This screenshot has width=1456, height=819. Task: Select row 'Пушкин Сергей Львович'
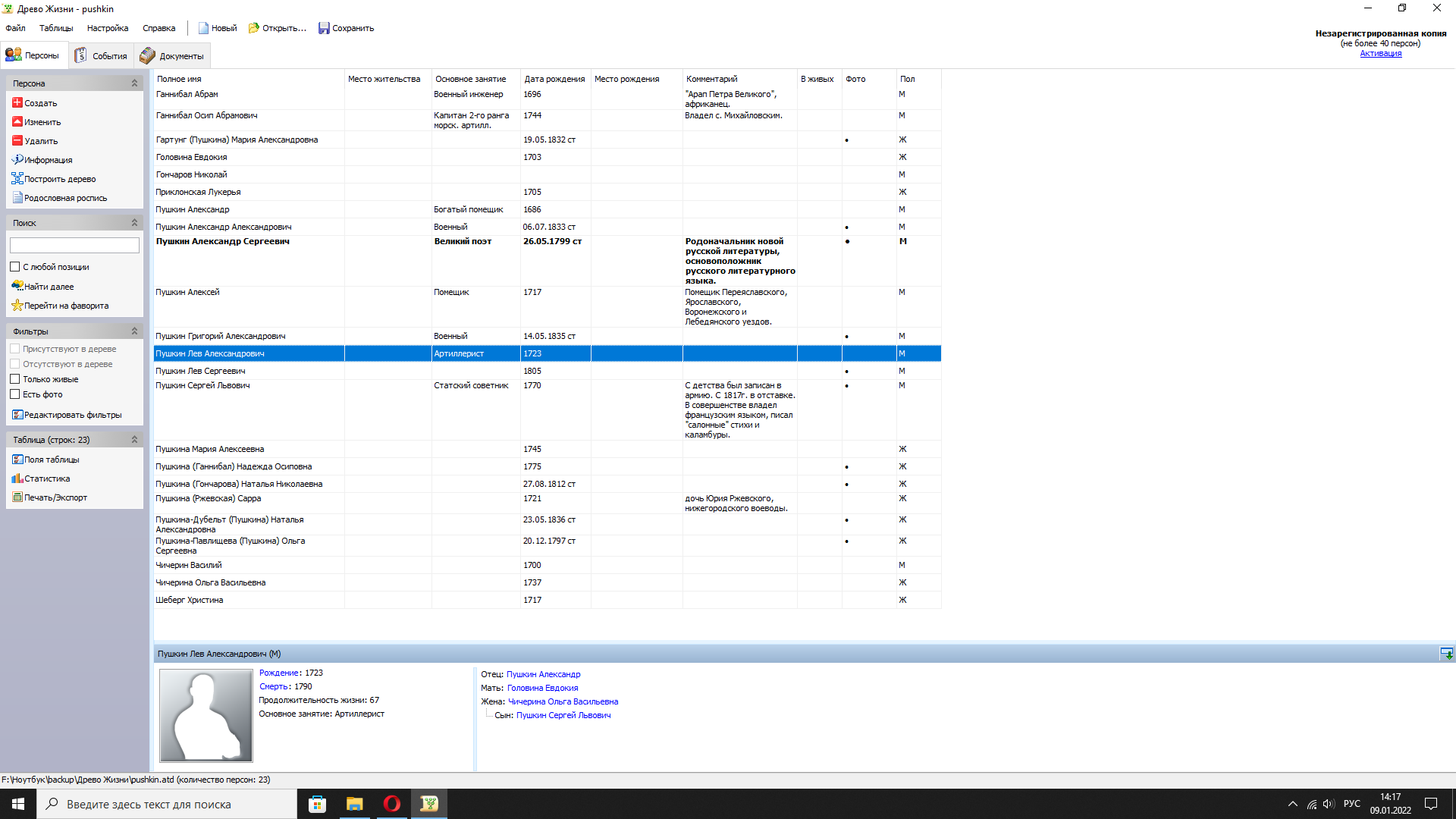click(548, 409)
